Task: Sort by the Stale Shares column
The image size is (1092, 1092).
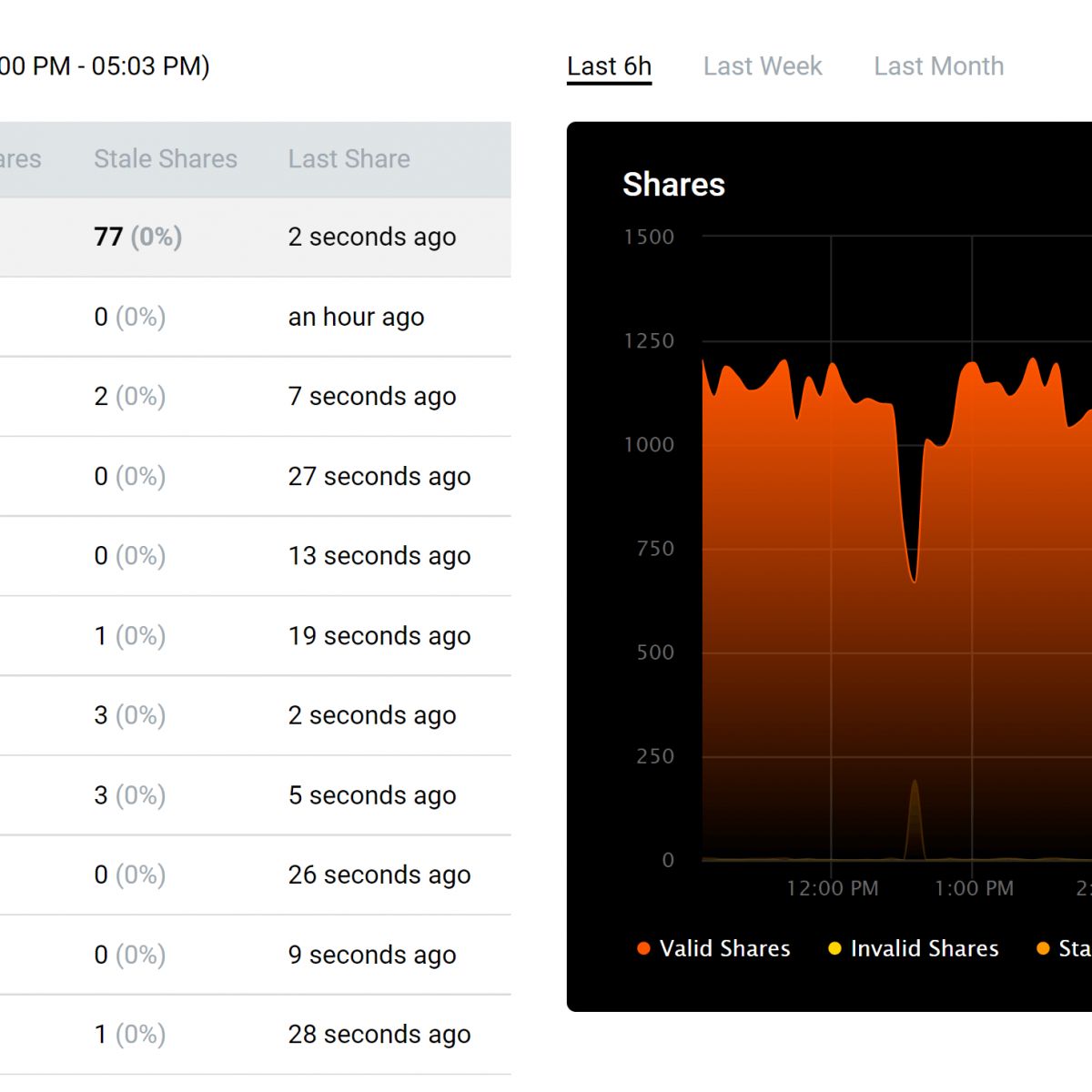Action: [165, 158]
